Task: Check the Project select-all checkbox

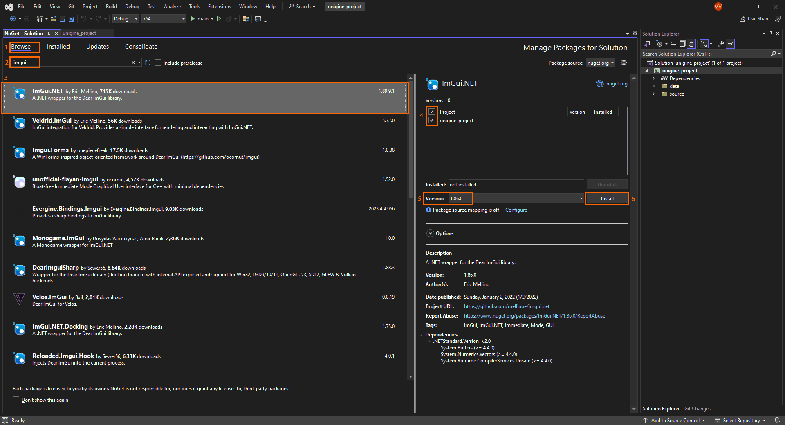Action: click(x=432, y=112)
